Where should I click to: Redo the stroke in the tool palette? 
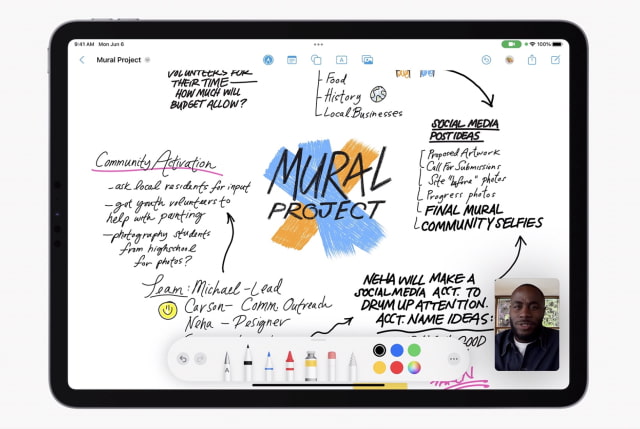pyautogui.click(x=200, y=359)
